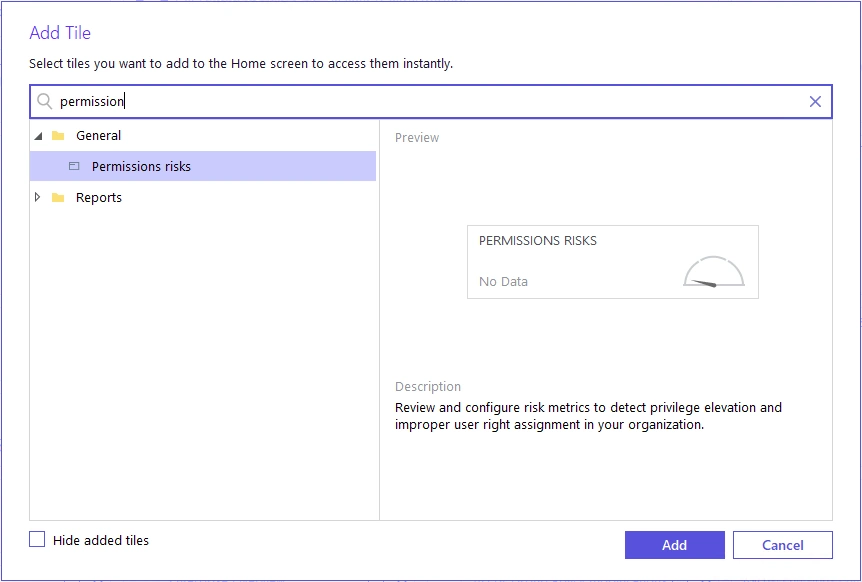Click the Reports folder icon

tap(58, 198)
